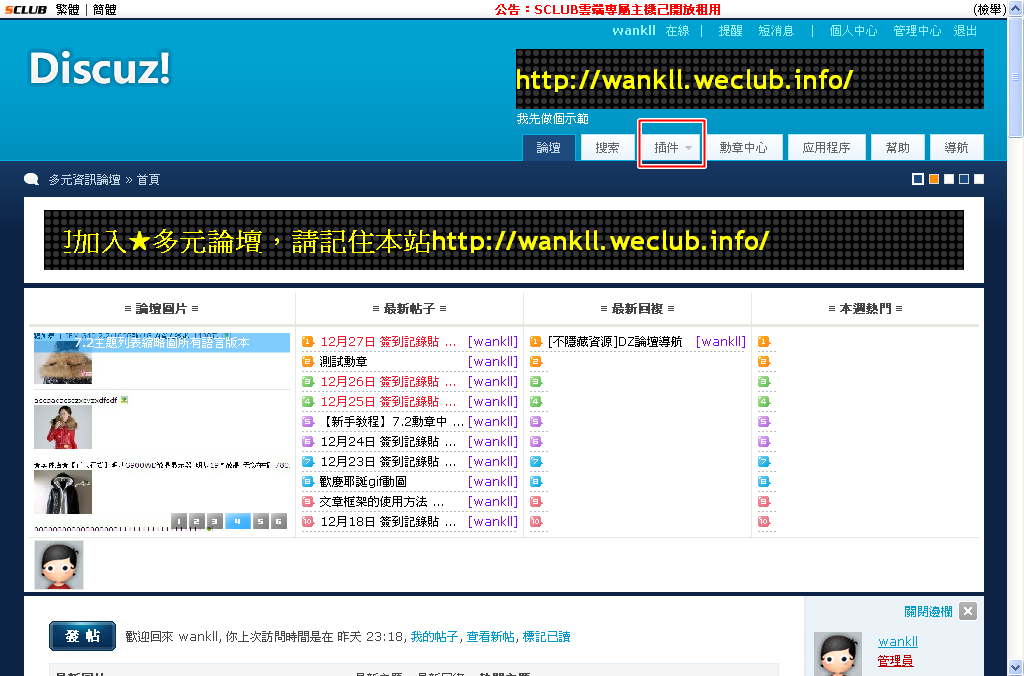
Task: Open 提醒 notifications
Action: (730, 31)
